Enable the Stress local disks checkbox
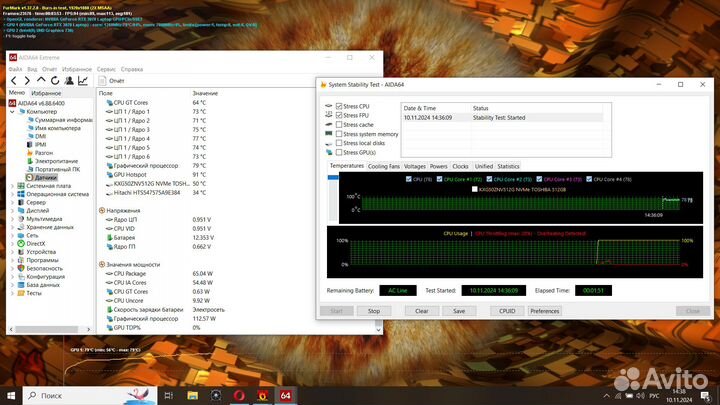 339,143
